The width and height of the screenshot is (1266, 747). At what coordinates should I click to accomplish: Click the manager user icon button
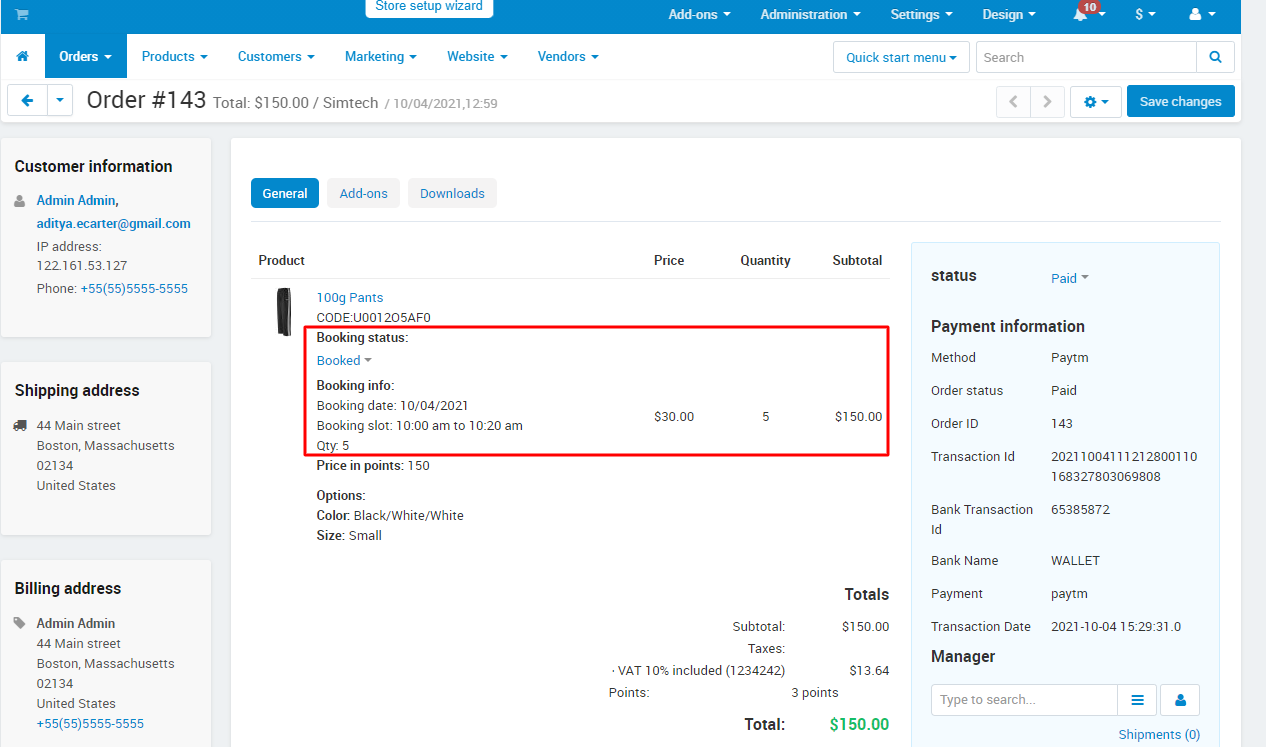coord(1180,700)
